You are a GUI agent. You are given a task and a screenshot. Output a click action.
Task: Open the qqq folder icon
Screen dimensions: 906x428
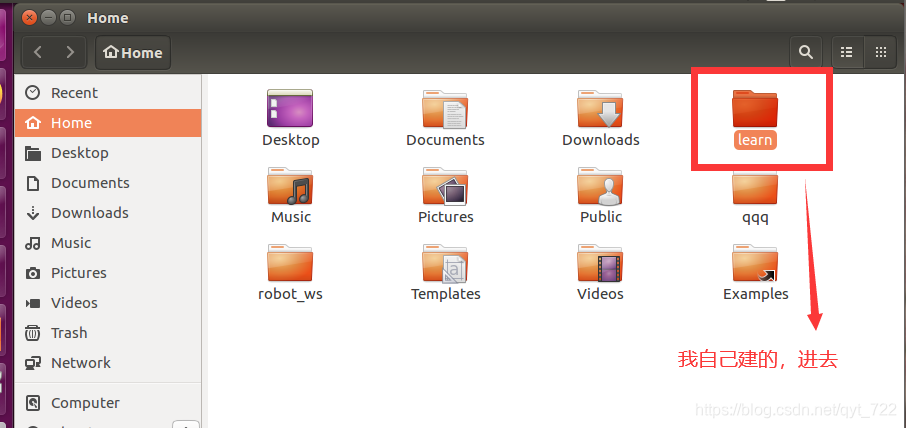(x=755, y=187)
